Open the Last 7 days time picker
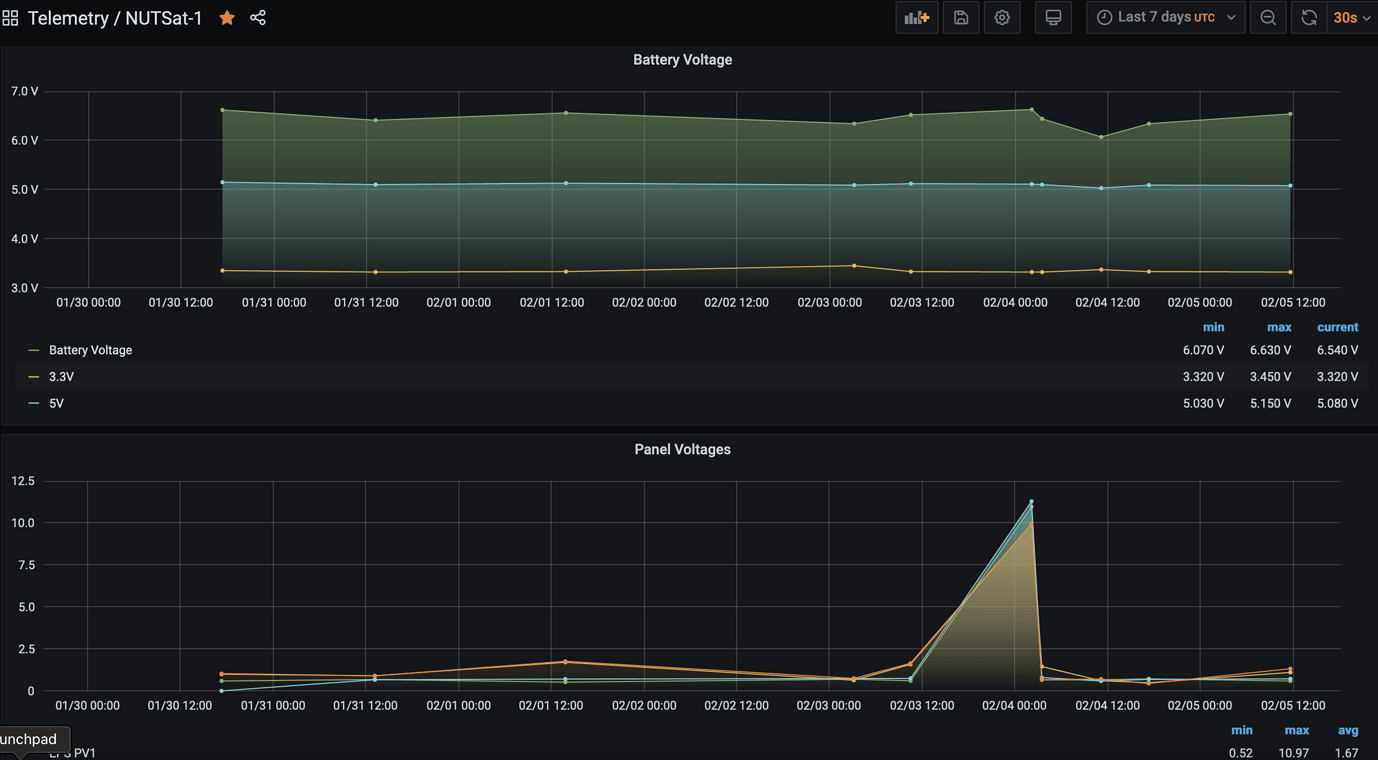This screenshot has height=760, width=1378. (x=1165, y=18)
